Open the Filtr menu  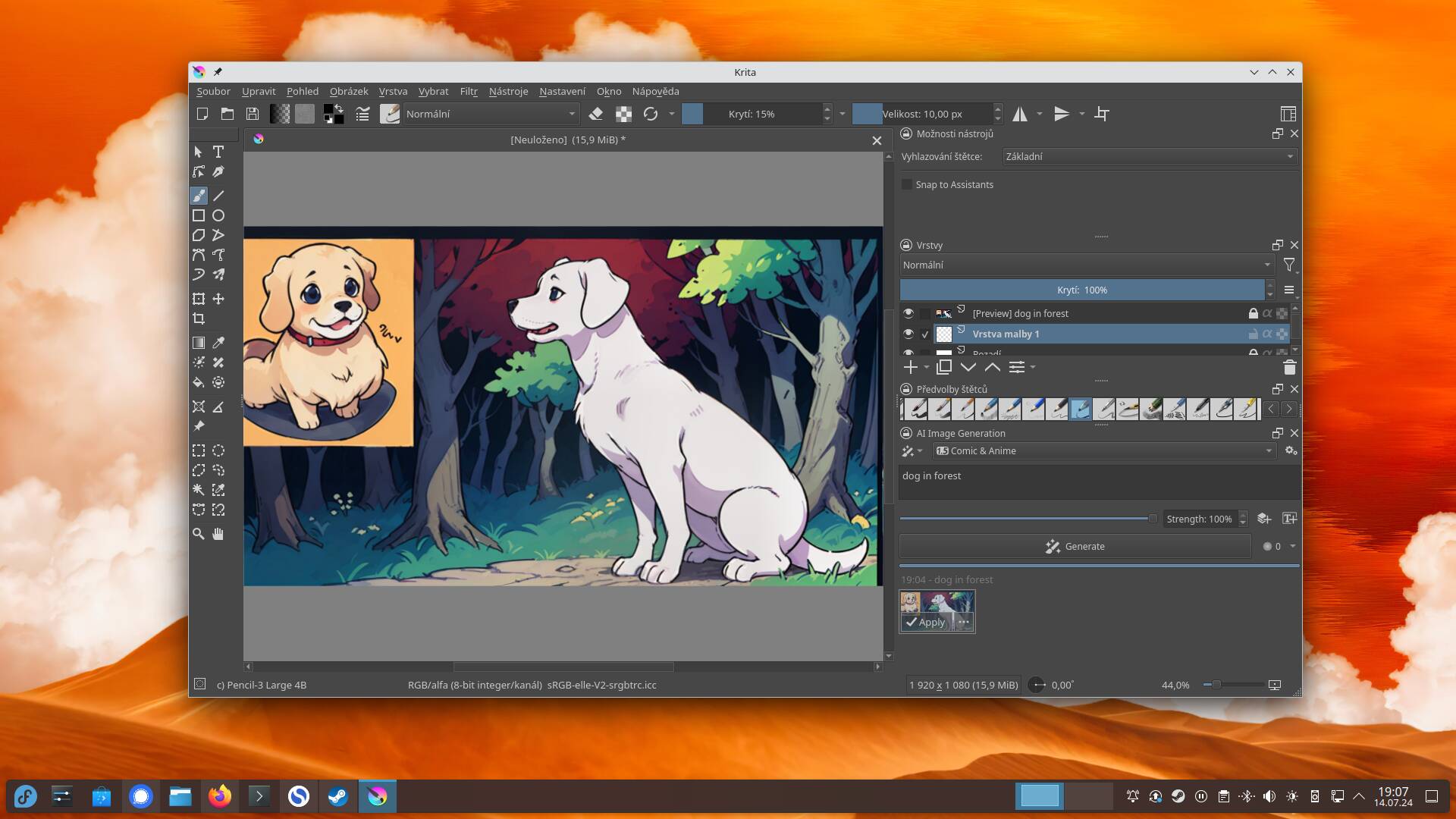pos(468,91)
